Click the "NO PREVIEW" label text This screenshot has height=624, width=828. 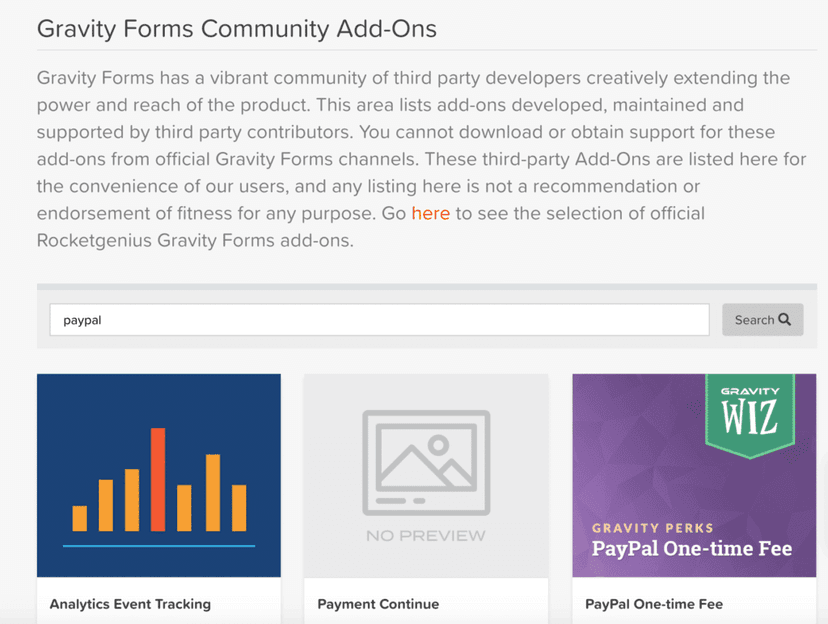tap(426, 535)
